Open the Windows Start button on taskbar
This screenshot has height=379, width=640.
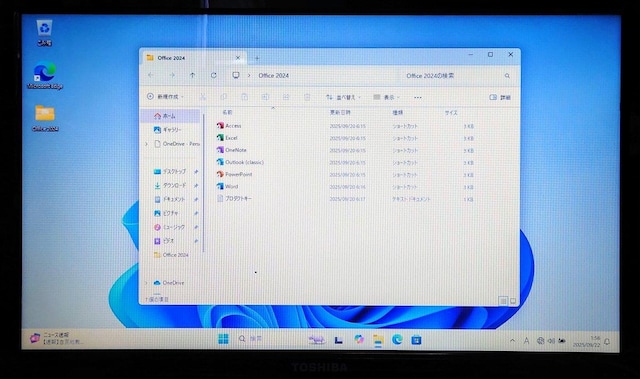223,339
